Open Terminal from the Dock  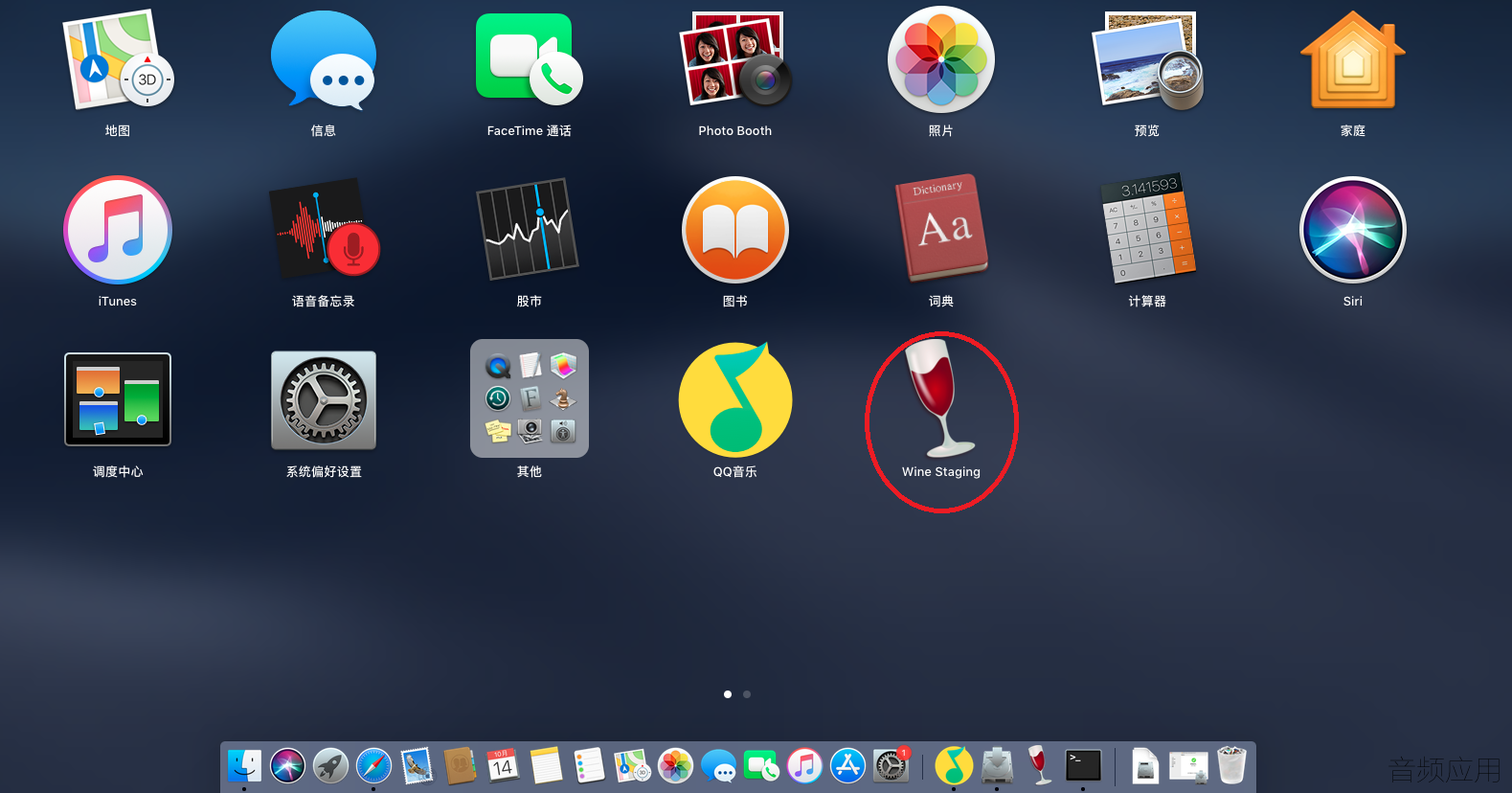click(x=1083, y=766)
